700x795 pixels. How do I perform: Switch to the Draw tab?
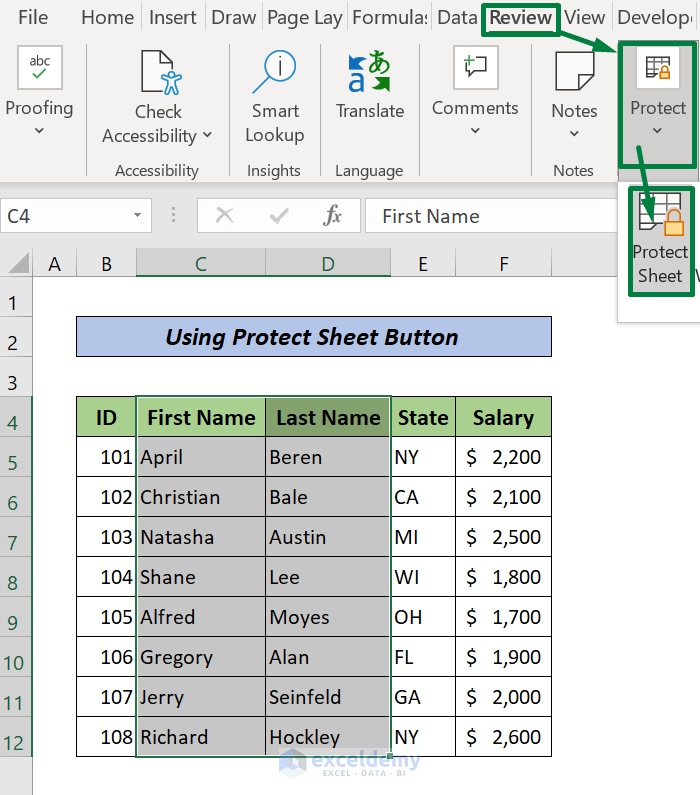point(234,17)
